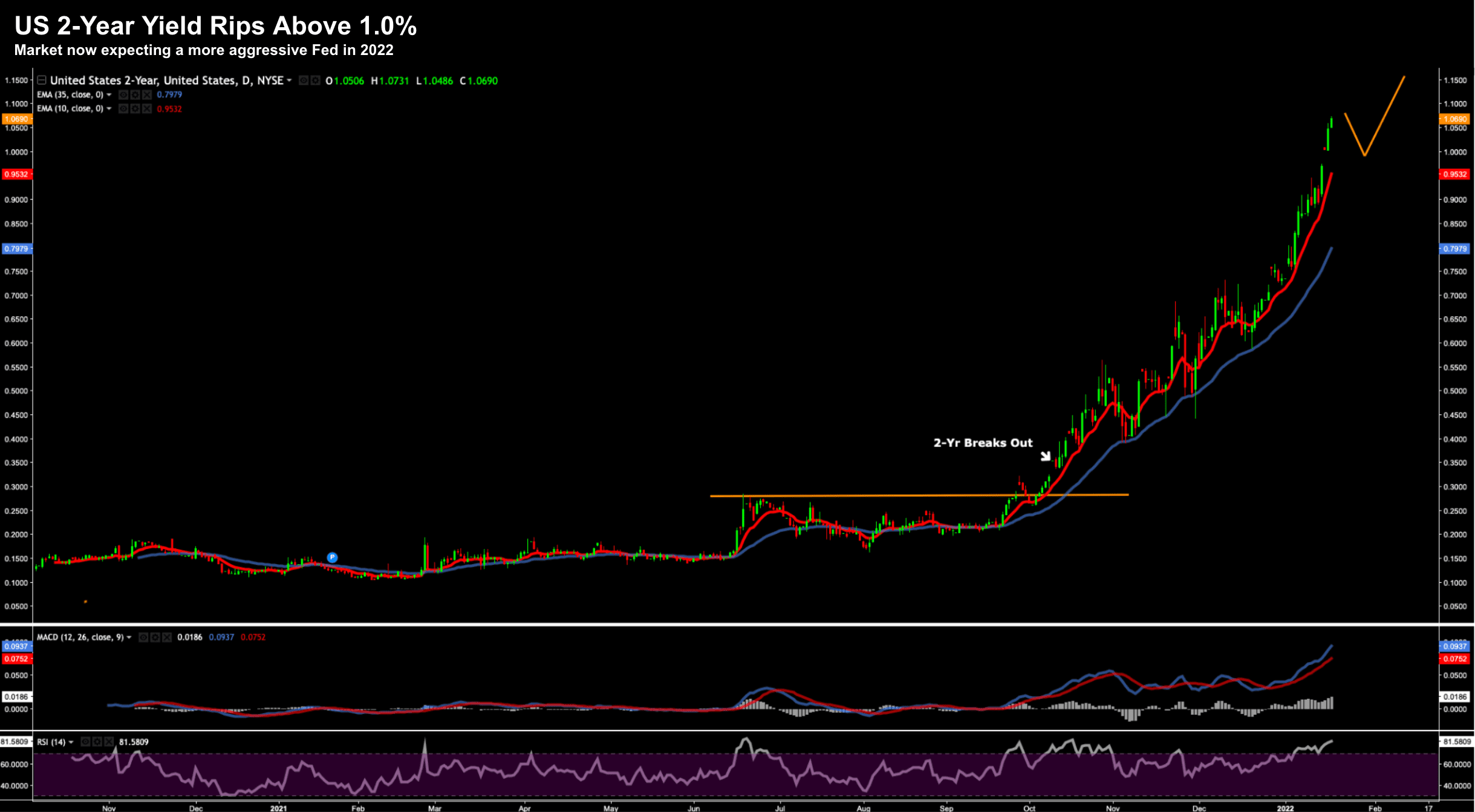Open RSI (14) settings gear icon
The image size is (1475, 812).
click(97, 742)
